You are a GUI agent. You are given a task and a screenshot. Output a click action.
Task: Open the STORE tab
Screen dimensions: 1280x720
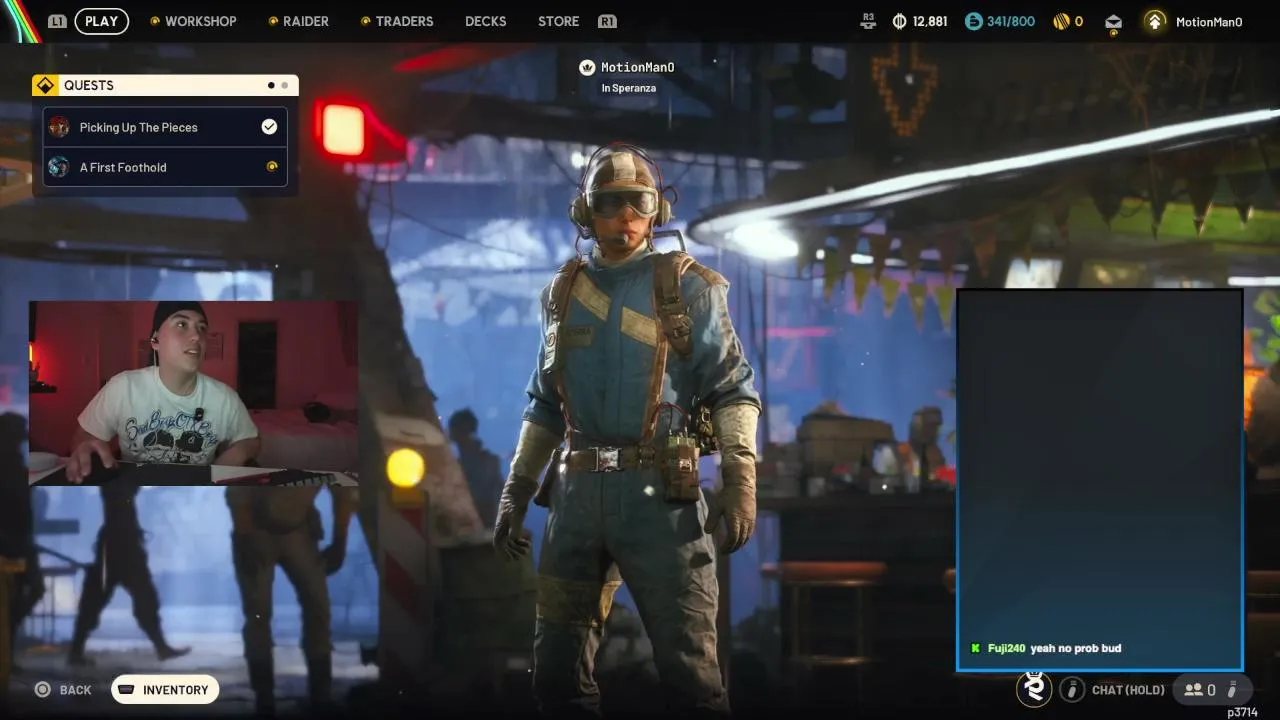(x=558, y=21)
